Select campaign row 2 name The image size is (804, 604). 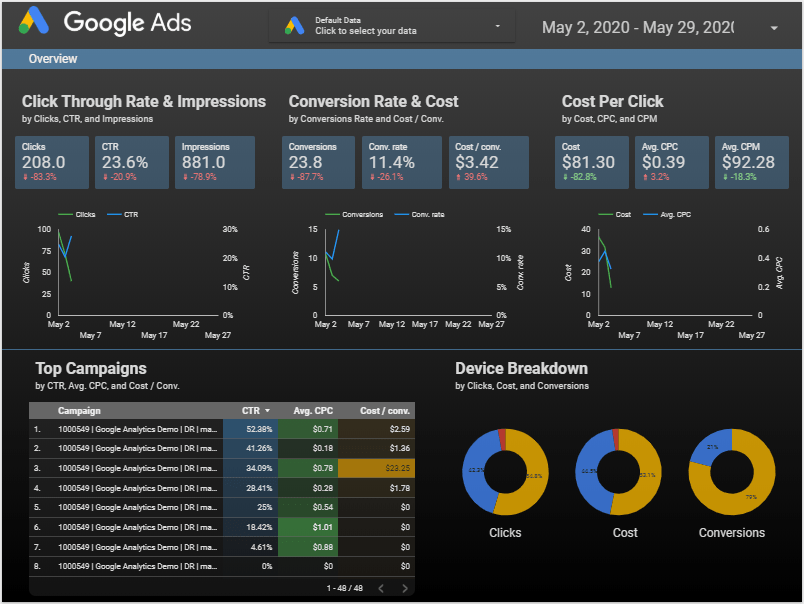(x=137, y=448)
